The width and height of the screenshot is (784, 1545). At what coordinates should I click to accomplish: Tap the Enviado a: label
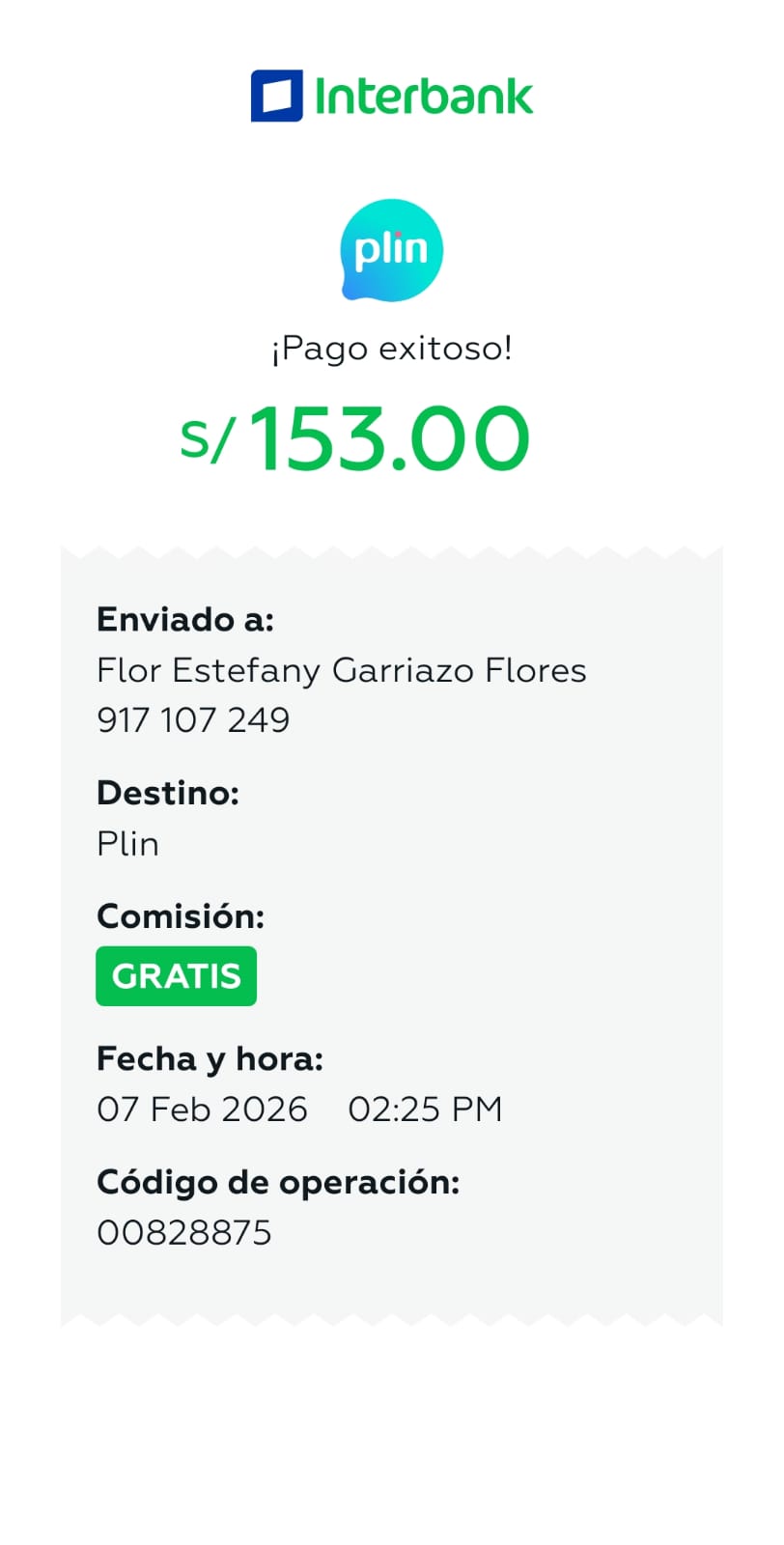(x=185, y=619)
